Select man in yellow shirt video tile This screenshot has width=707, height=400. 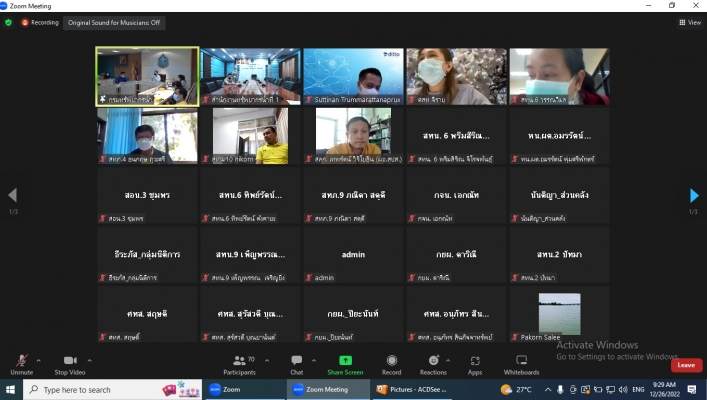250,136
